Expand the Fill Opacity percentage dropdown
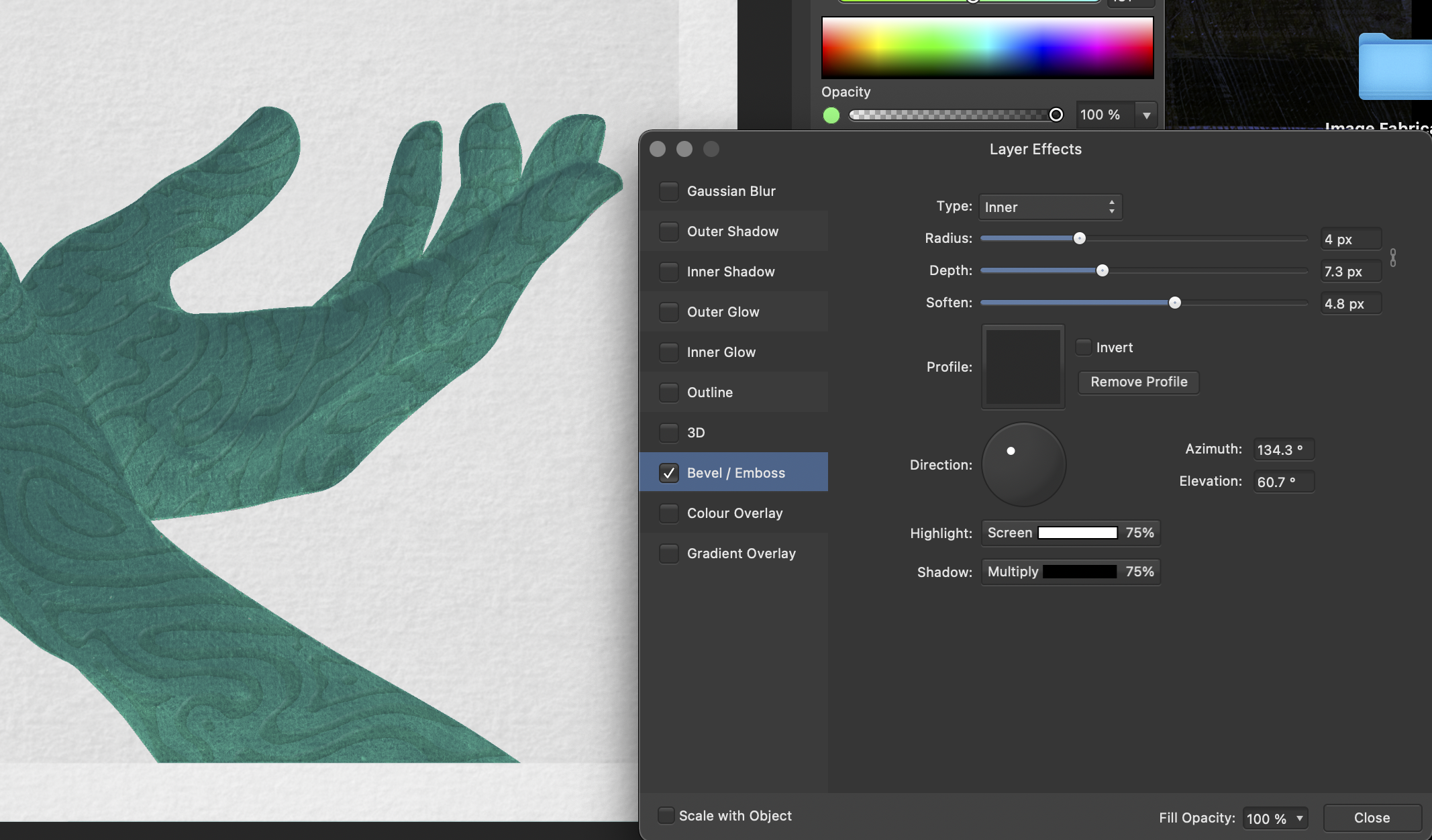The image size is (1432, 840). [1299, 819]
